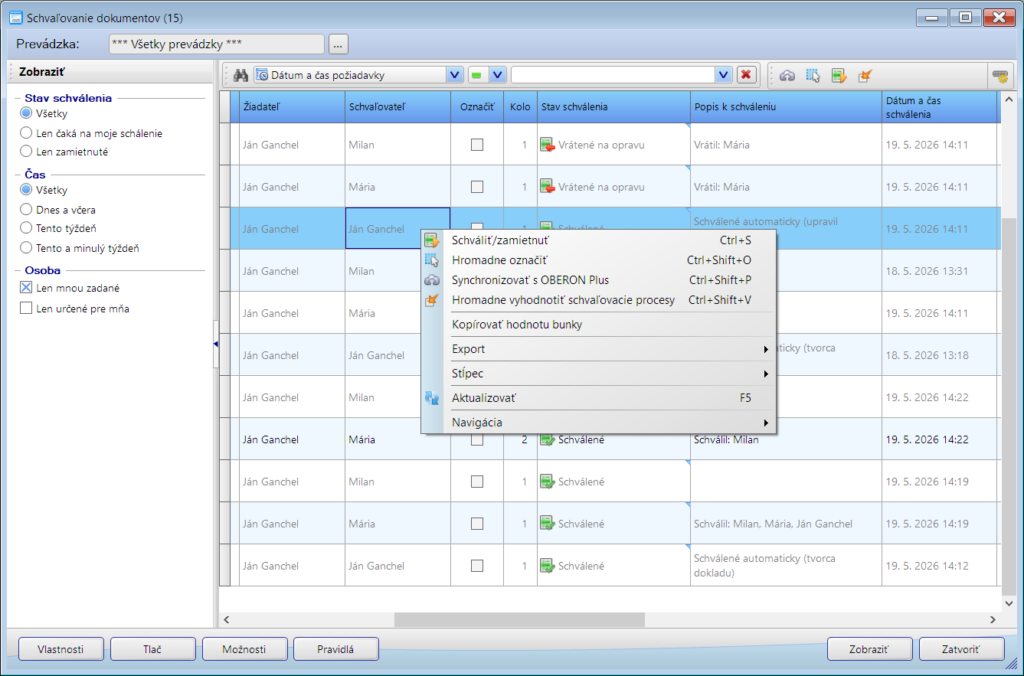Image resolution: width=1024 pixels, height=676 pixels.
Task: Click the Vlastnosti button
Action: [61, 649]
